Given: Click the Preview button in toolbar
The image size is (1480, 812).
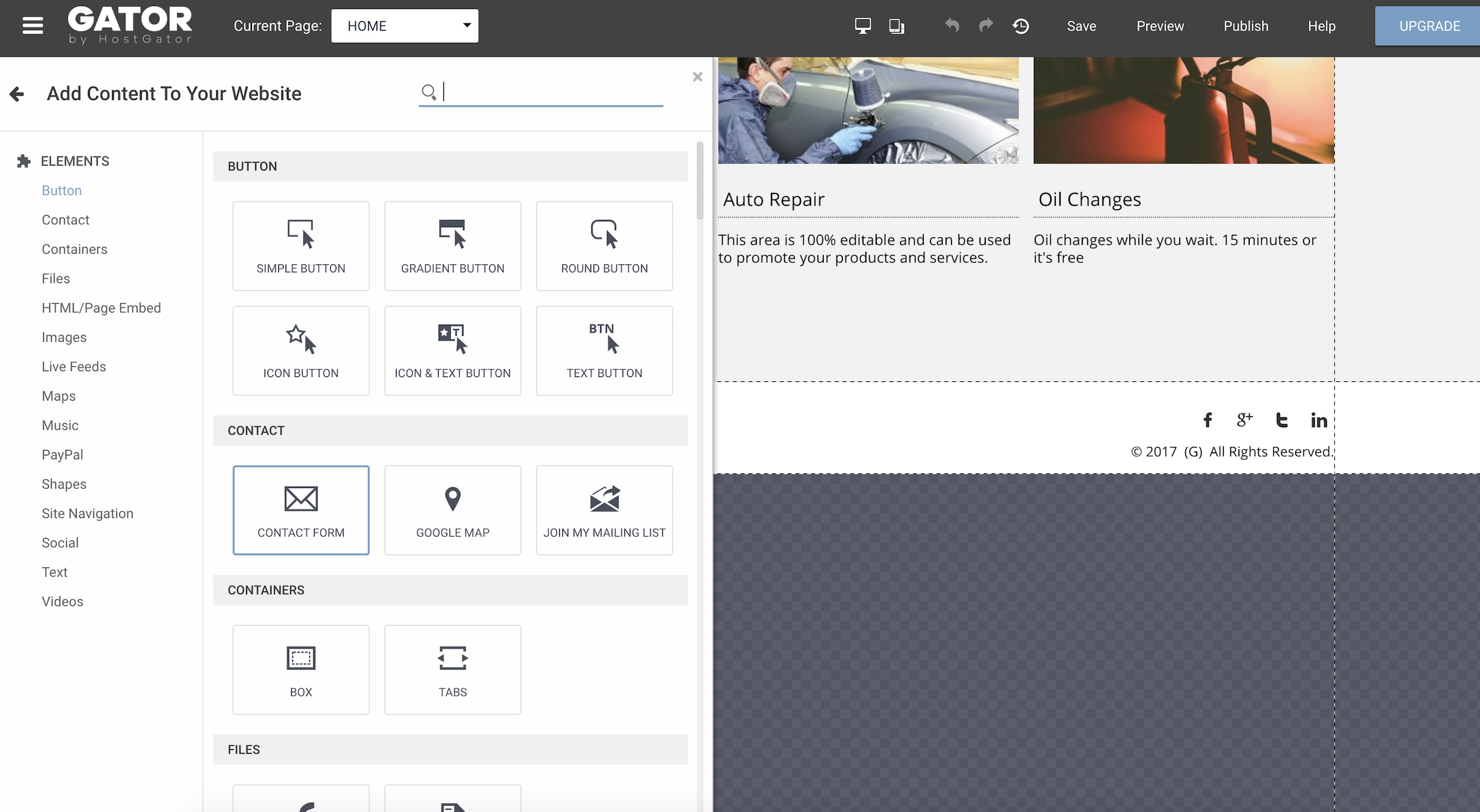Looking at the screenshot, I should 1160,26.
